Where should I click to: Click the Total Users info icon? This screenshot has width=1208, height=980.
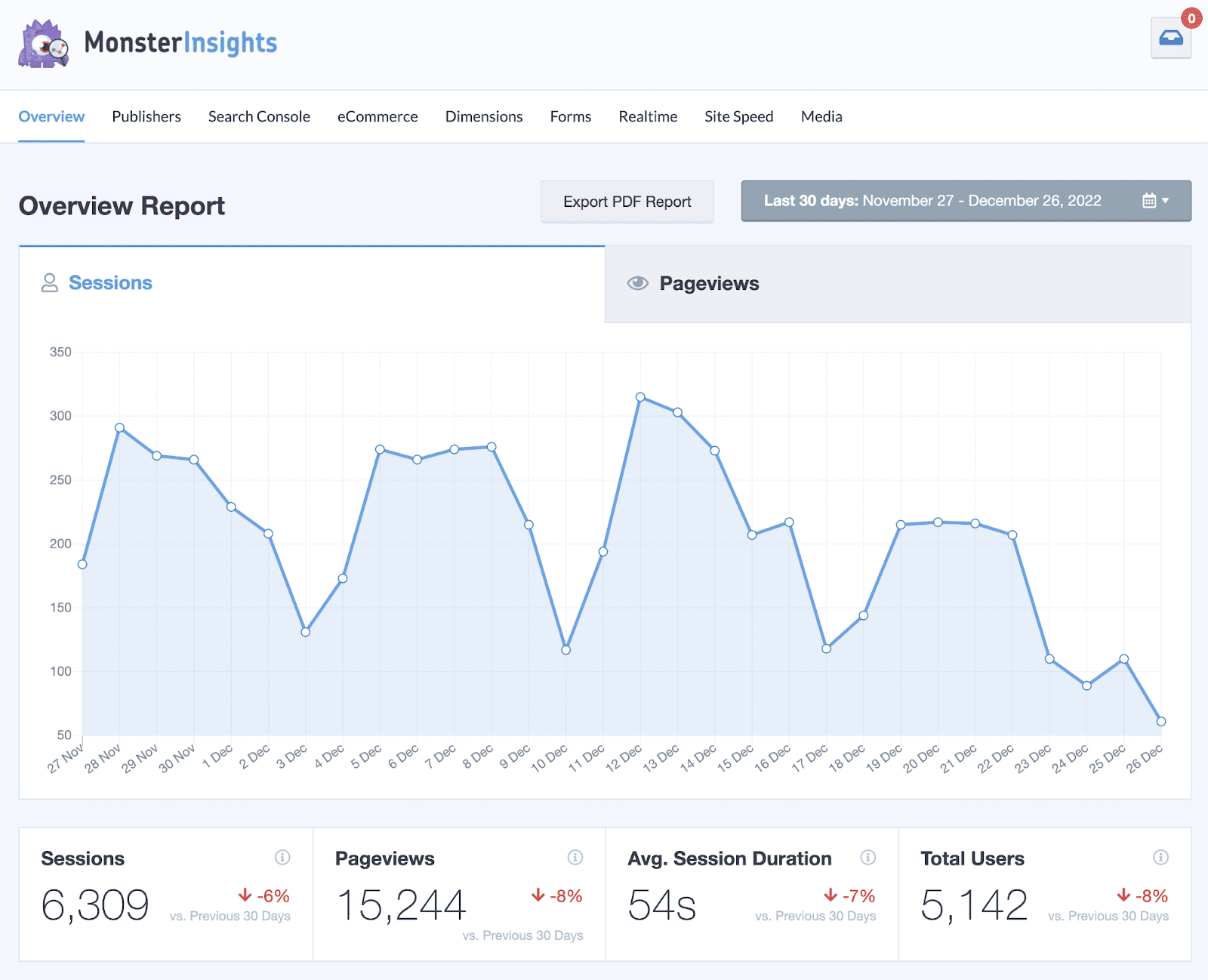1160,858
